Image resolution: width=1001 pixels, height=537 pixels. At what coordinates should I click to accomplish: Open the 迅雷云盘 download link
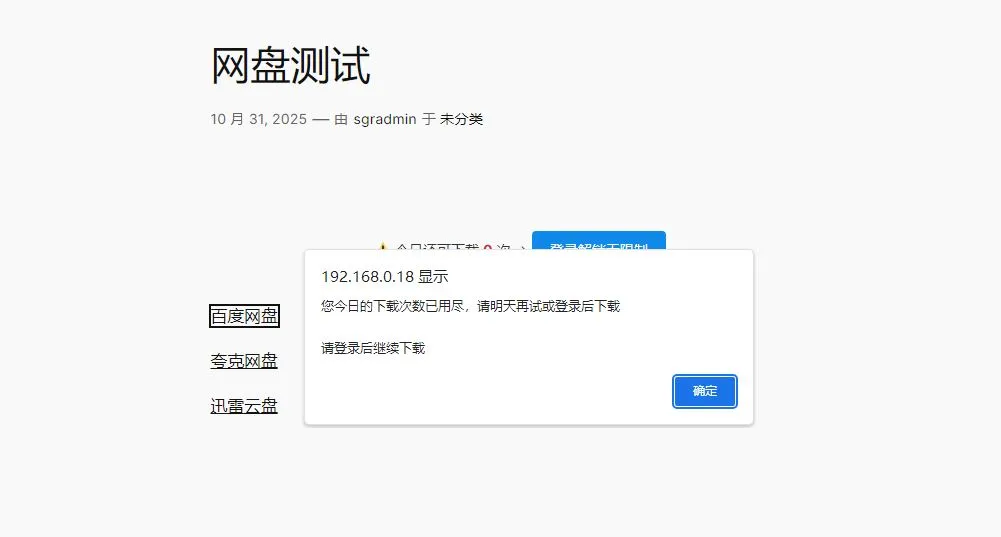pos(244,405)
